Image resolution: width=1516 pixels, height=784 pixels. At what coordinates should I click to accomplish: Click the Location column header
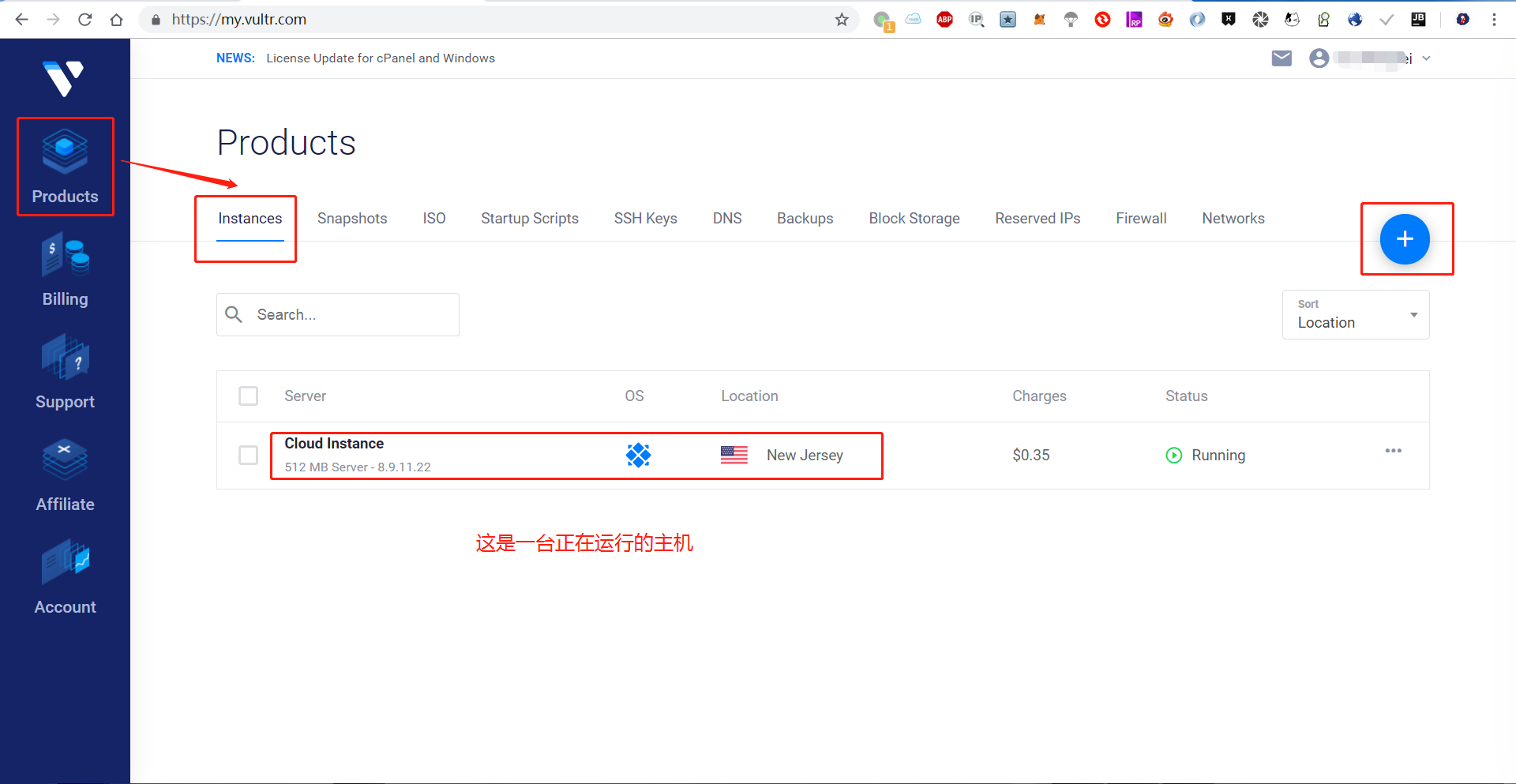click(x=749, y=396)
